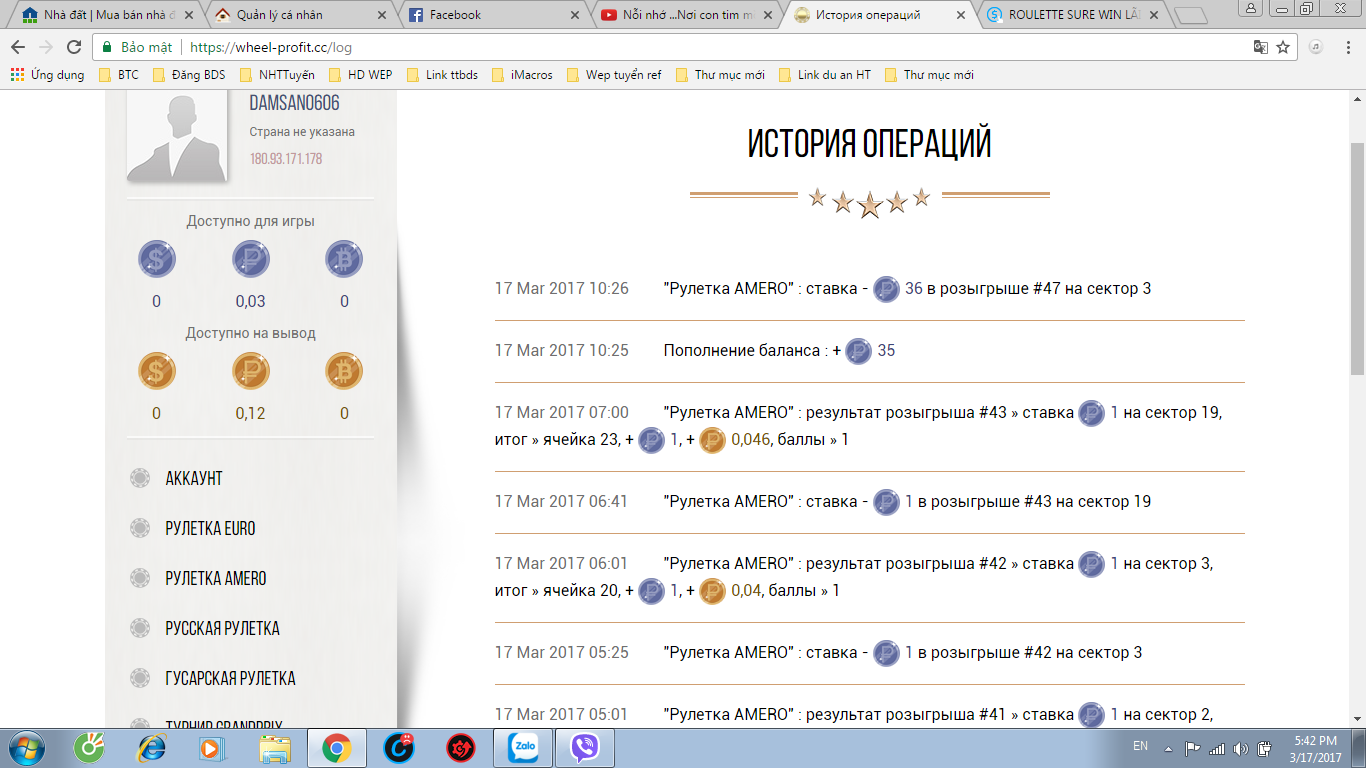Click the gold bitcoin coin under Доступно на вывод
1366x768 pixels.
[344, 371]
